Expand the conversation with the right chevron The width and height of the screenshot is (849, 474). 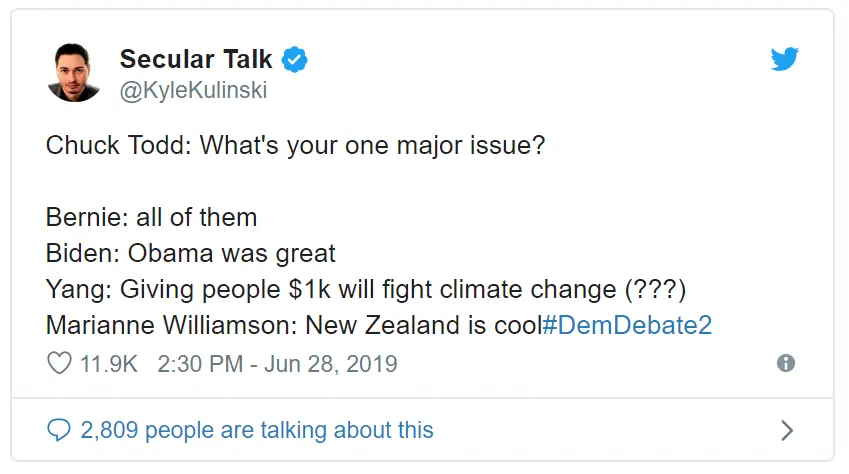[x=787, y=430]
